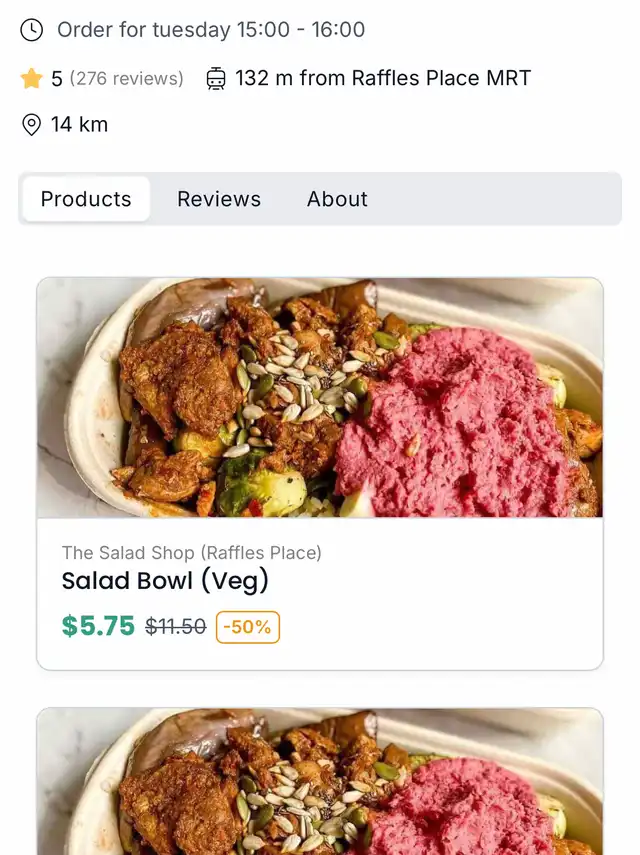Tap the -50% discount badge
The image size is (640, 855).
tap(248, 627)
